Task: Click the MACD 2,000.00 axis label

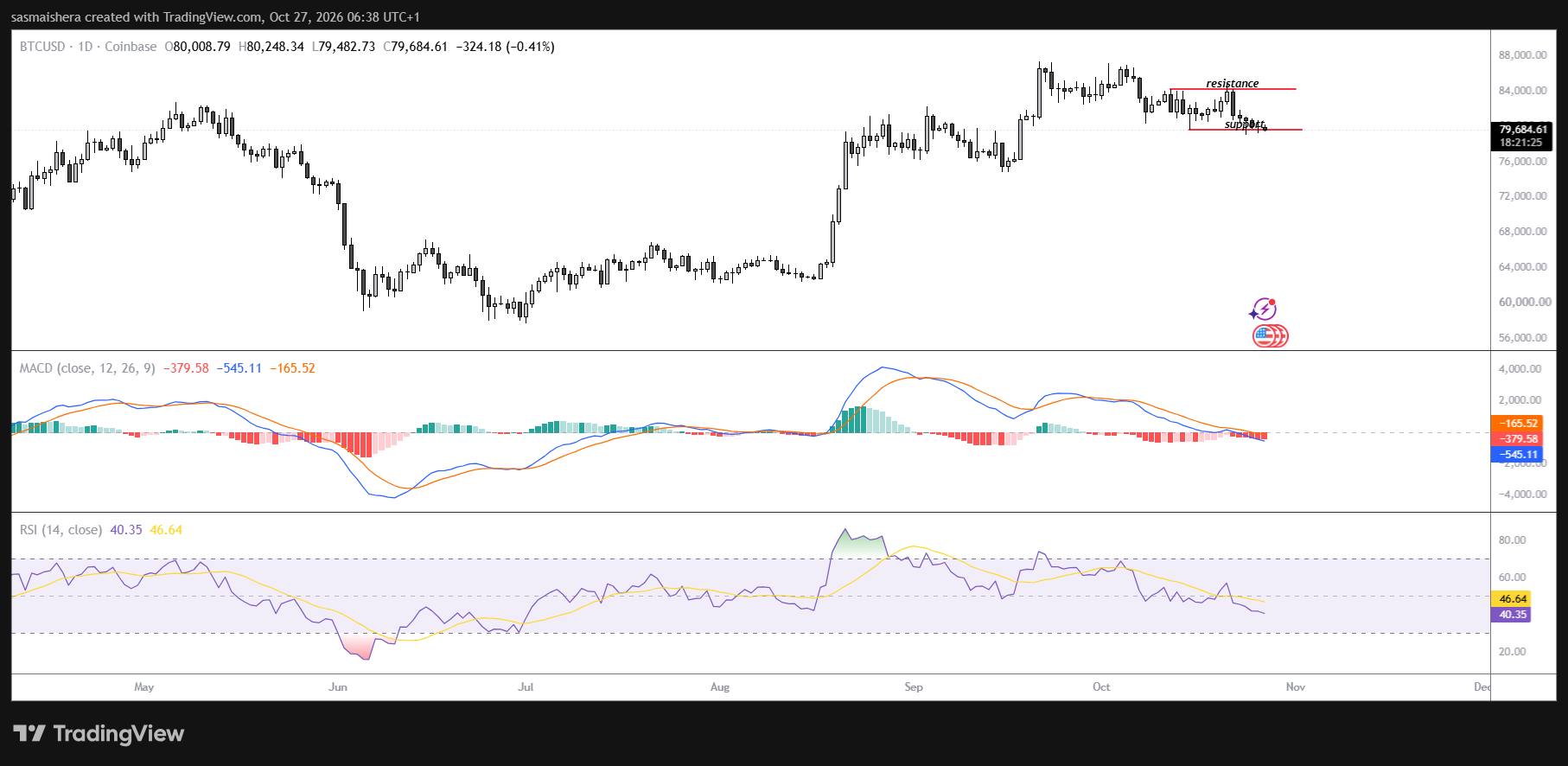Action: coord(1520,400)
